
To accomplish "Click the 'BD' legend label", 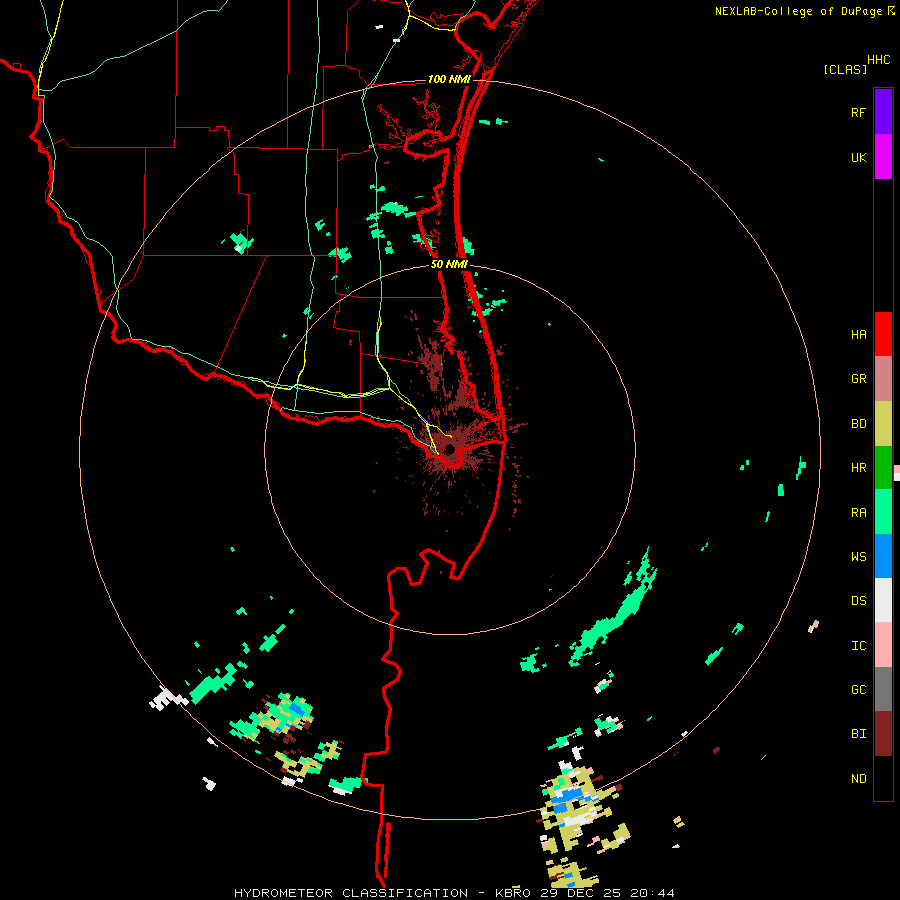I will [x=858, y=424].
